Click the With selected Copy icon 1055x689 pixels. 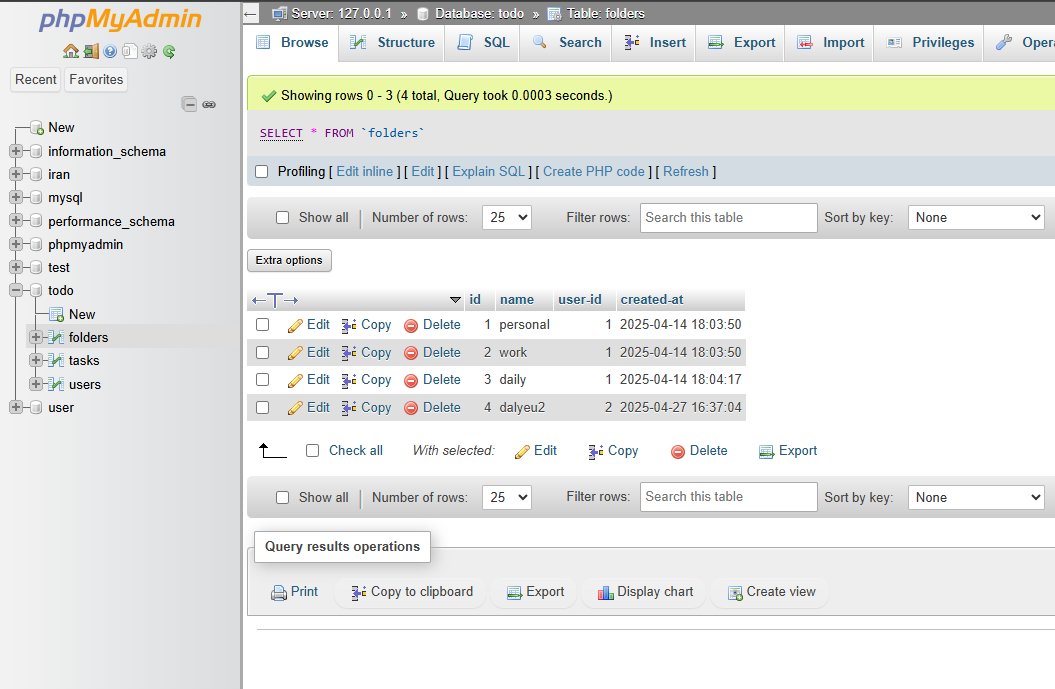[x=595, y=451]
